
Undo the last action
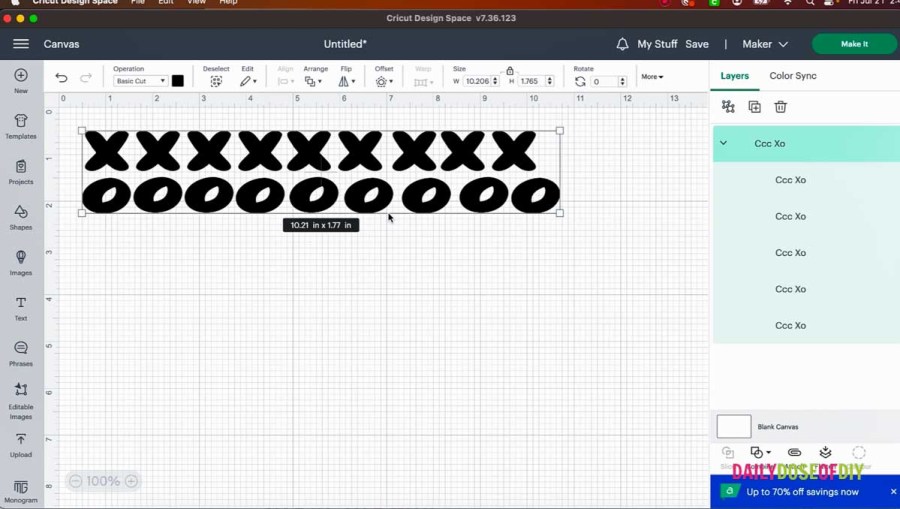coord(61,78)
